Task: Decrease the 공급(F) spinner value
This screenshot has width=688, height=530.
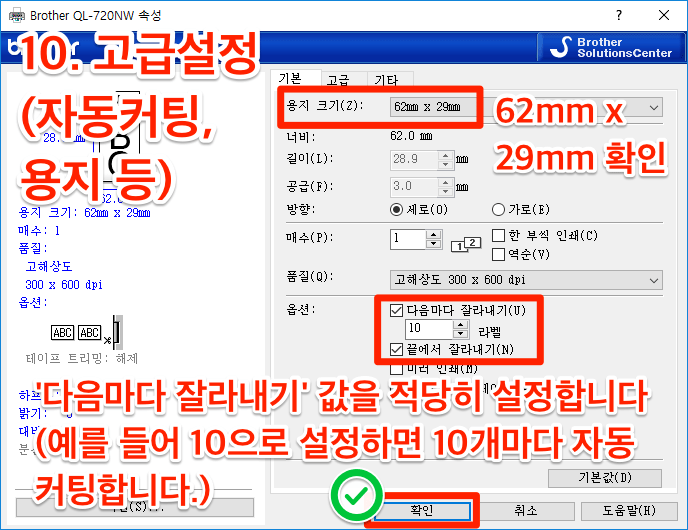Action: 445,192
